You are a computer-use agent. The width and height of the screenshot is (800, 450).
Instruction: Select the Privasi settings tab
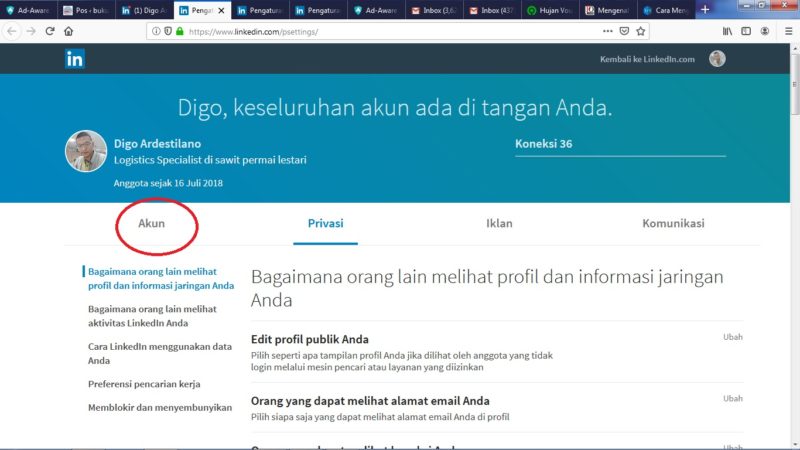click(x=326, y=223)
